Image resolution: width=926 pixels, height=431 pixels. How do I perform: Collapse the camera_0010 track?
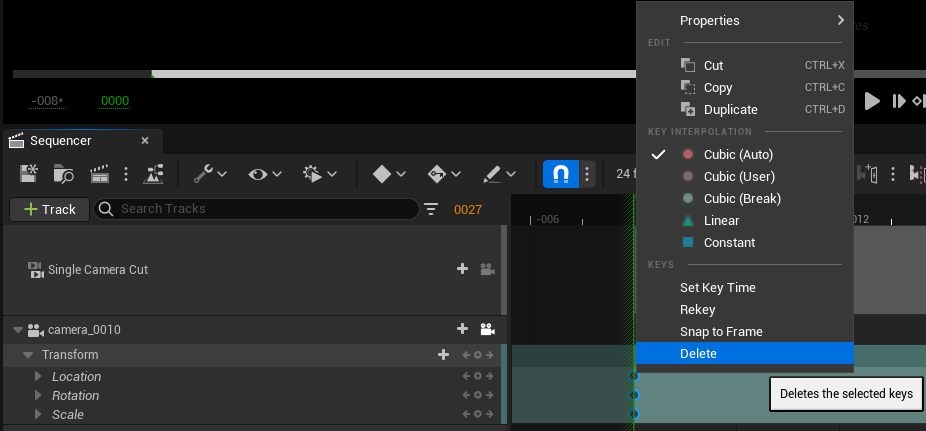tap(17, 330)
